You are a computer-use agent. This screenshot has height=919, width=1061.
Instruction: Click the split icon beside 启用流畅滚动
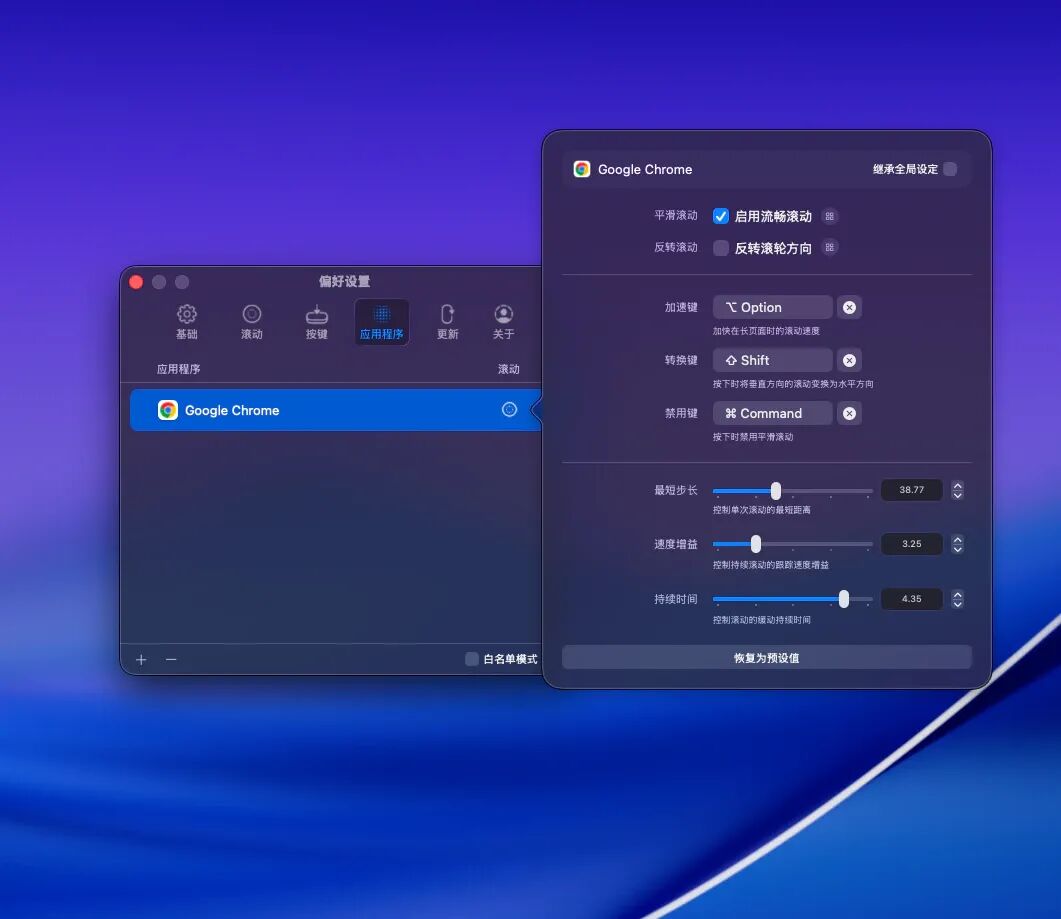830,216
